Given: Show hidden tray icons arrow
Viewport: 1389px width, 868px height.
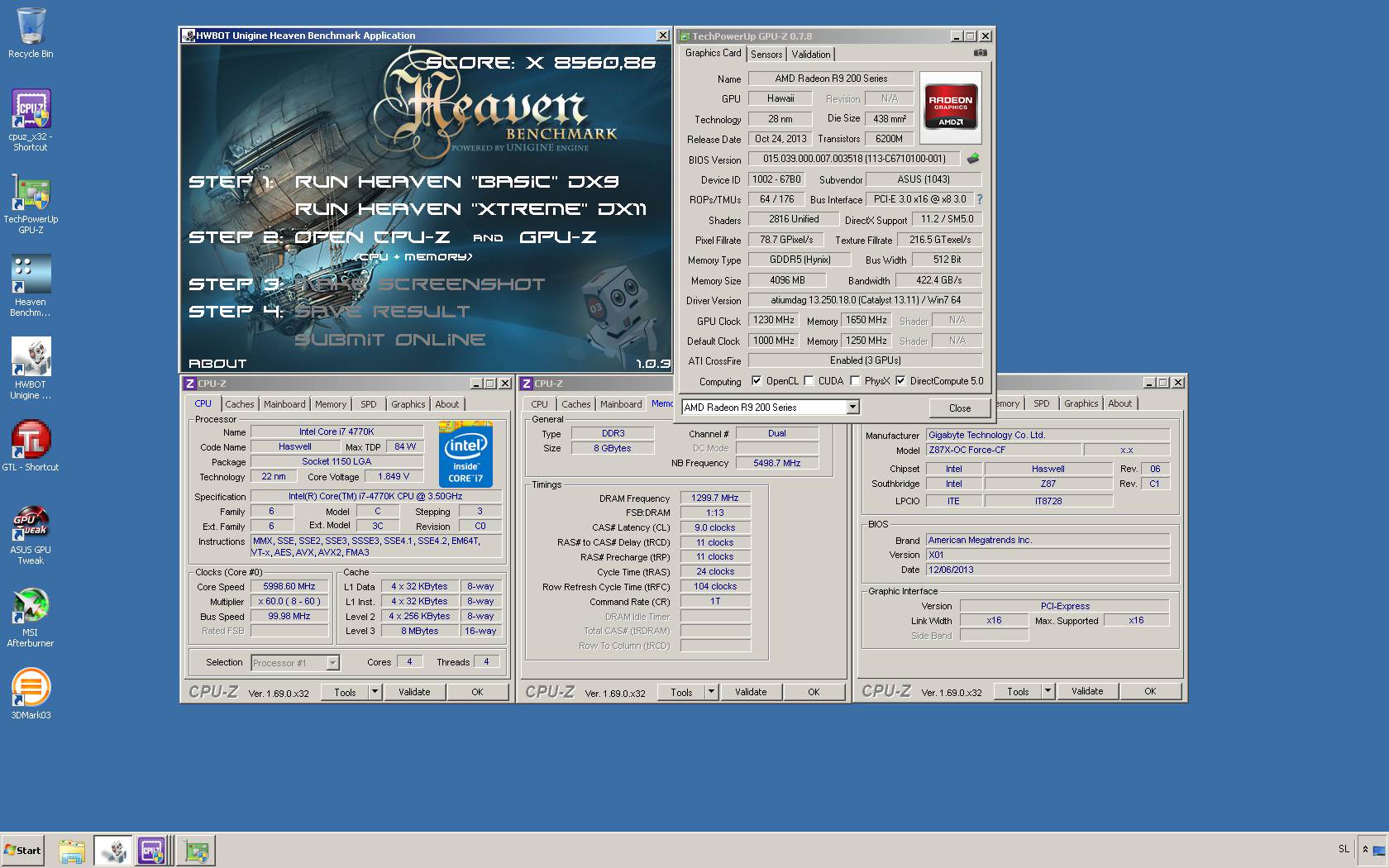Looking at the screenshot, I should coord(1365,849).
